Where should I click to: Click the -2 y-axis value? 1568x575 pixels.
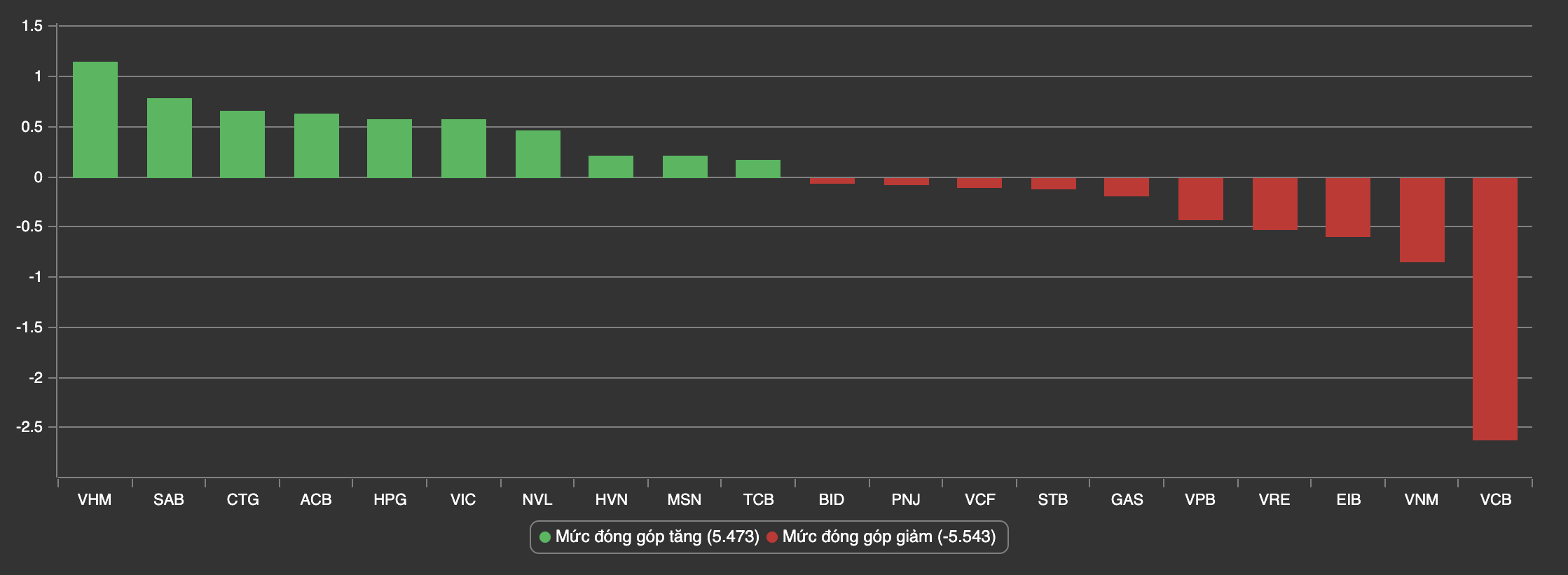pyautogui.click(x=36, y=378)
